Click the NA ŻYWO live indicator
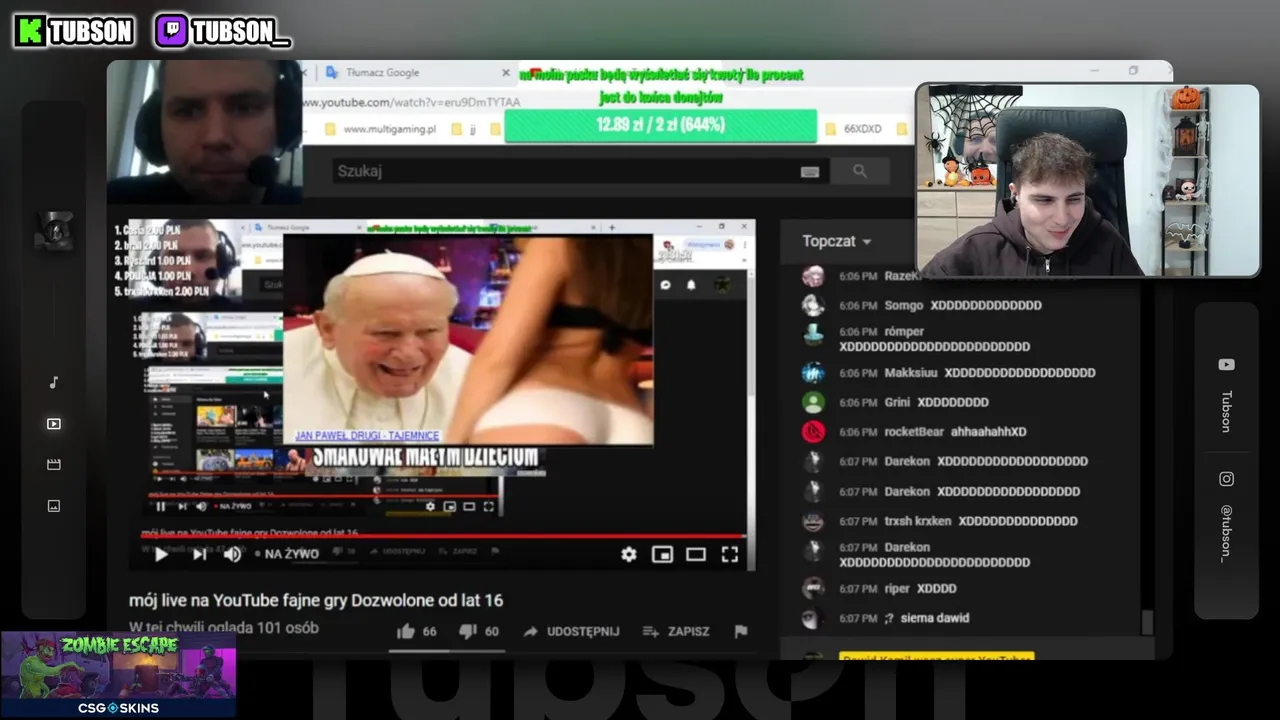Viewport: 1280px width, 720px height. click(x=286, y=554)
